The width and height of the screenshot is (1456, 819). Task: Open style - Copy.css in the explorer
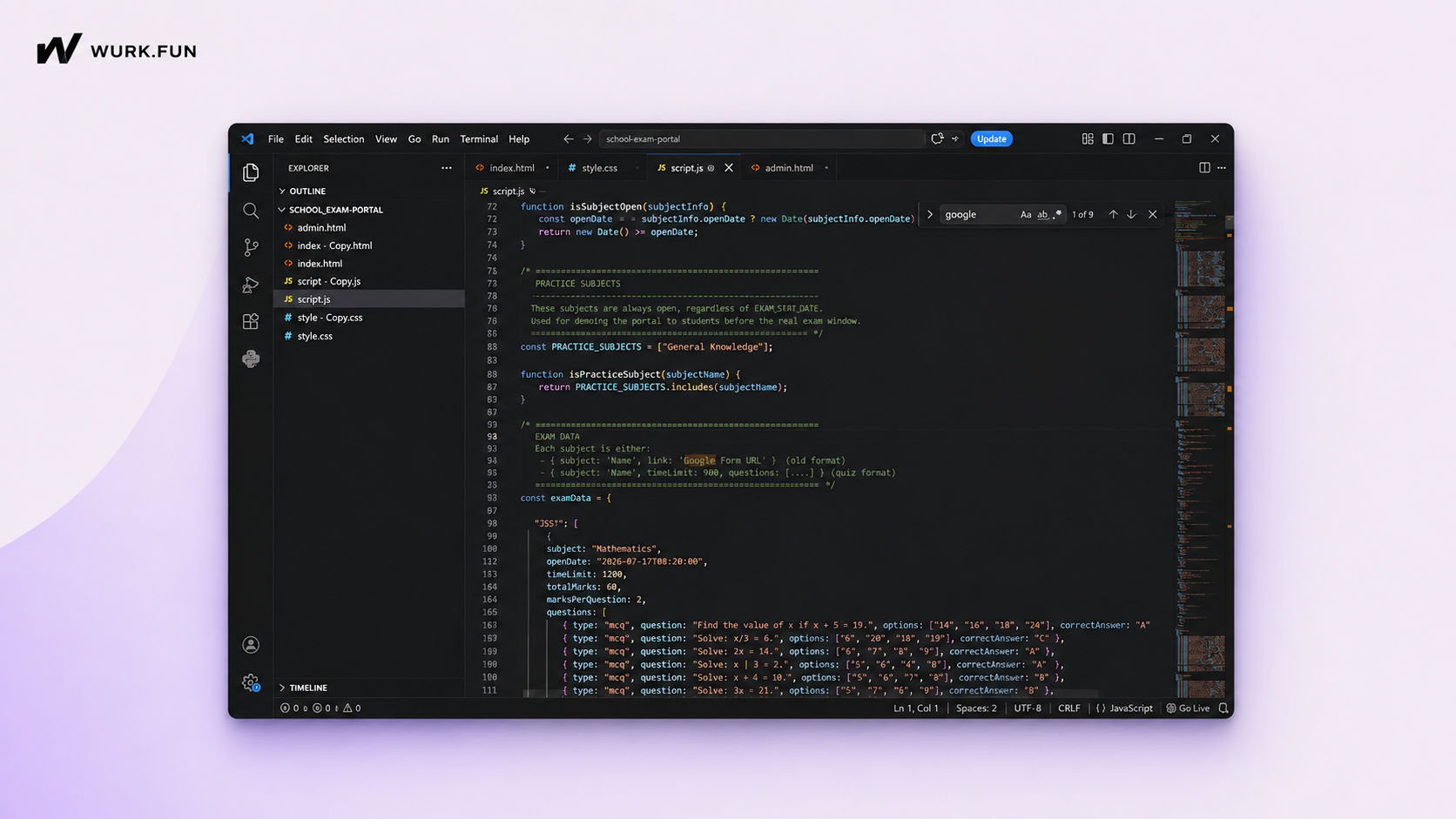click(369, 318)
